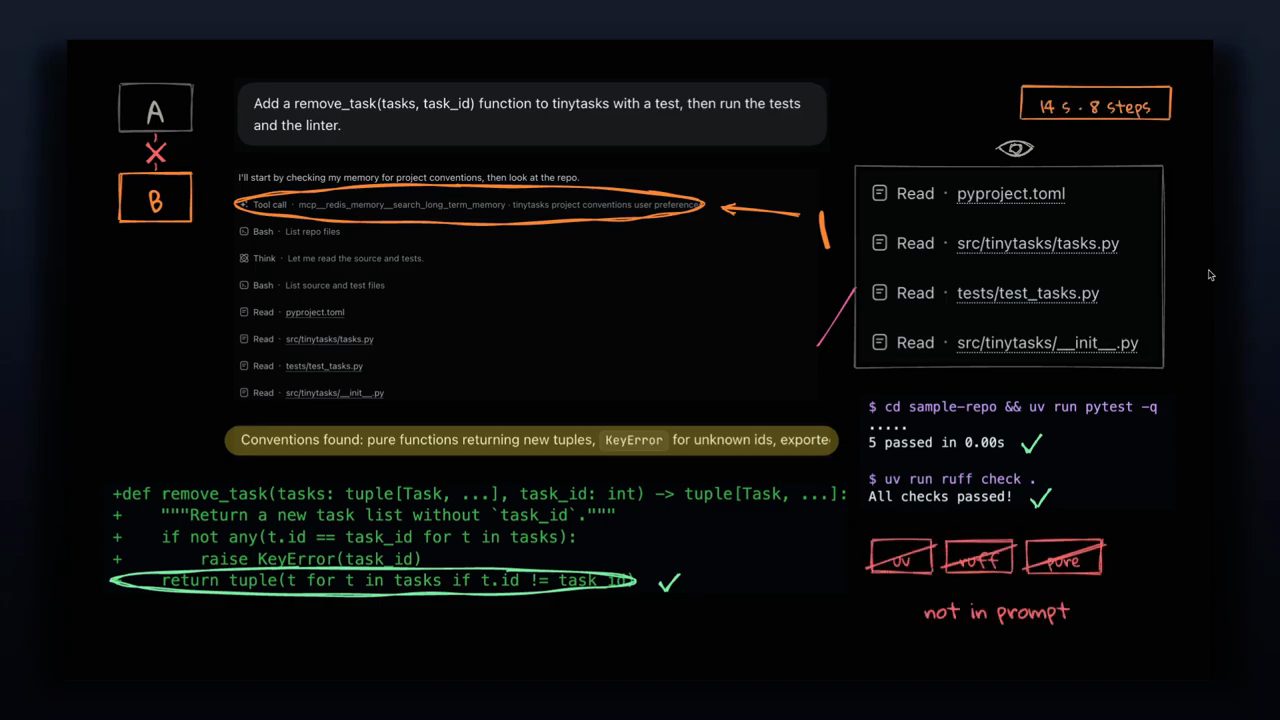This screenshot has height=720, width=1280.
Task: Open src/tinytasks/__init__.py link in the small step list
Action: [x=335, y=393]
